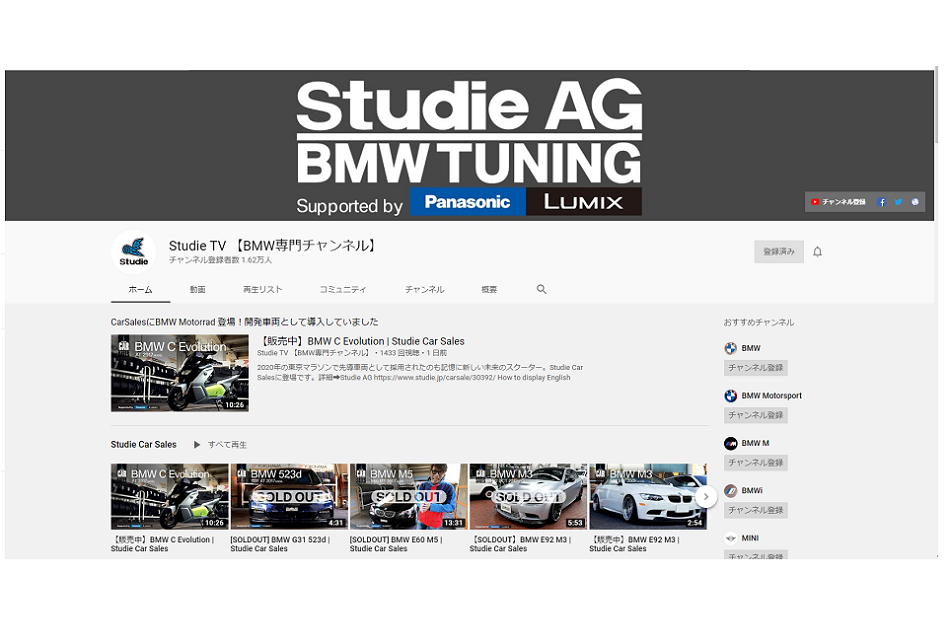Open the BMW M3 2:54 video thumbnail
Screen dimensions: 948x634
point(648,497)
